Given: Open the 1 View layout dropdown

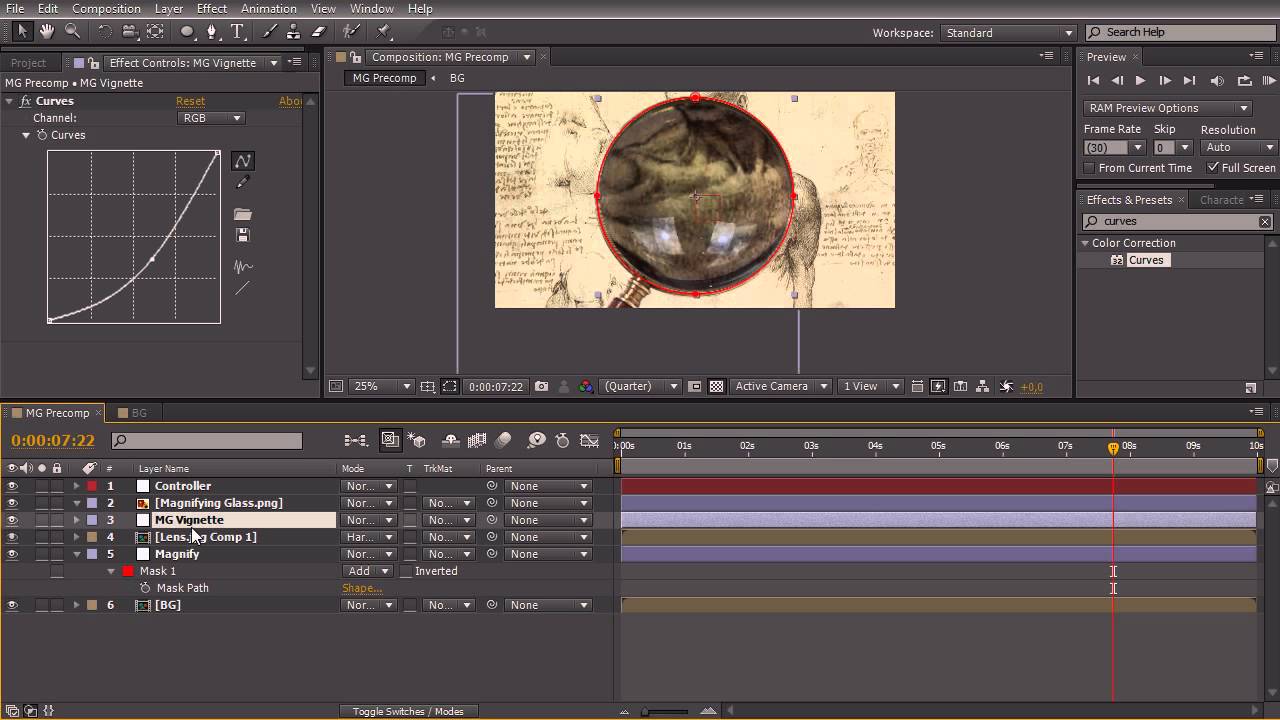Looking at the screenshot, I should click(870, 386).
